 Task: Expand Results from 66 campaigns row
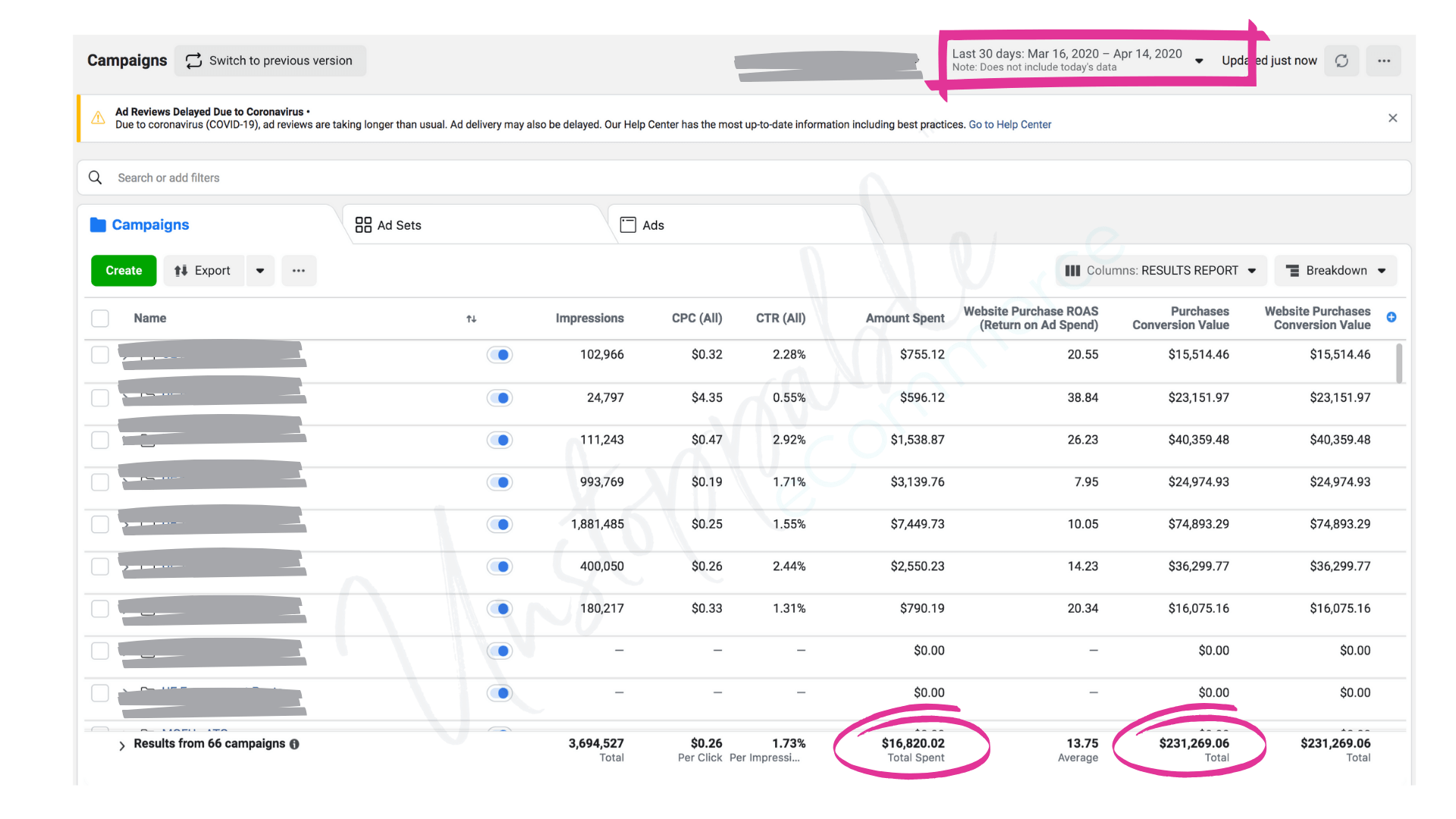(x=122, y=745)
